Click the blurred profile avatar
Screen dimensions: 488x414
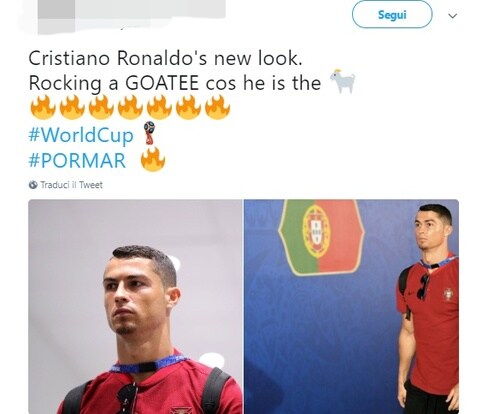click(56, 17)
